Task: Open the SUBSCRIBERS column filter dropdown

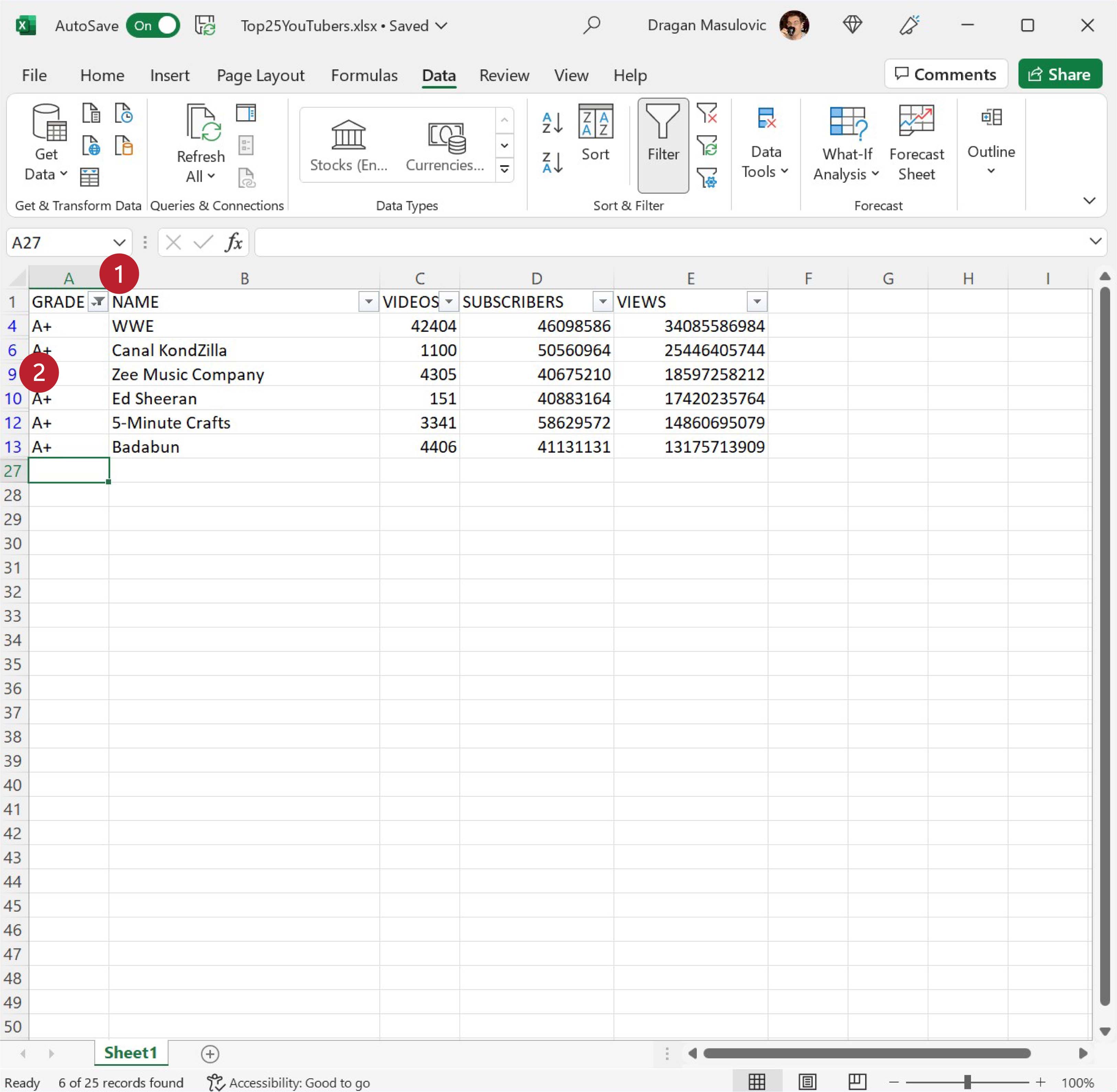Action: click(602, 302)
